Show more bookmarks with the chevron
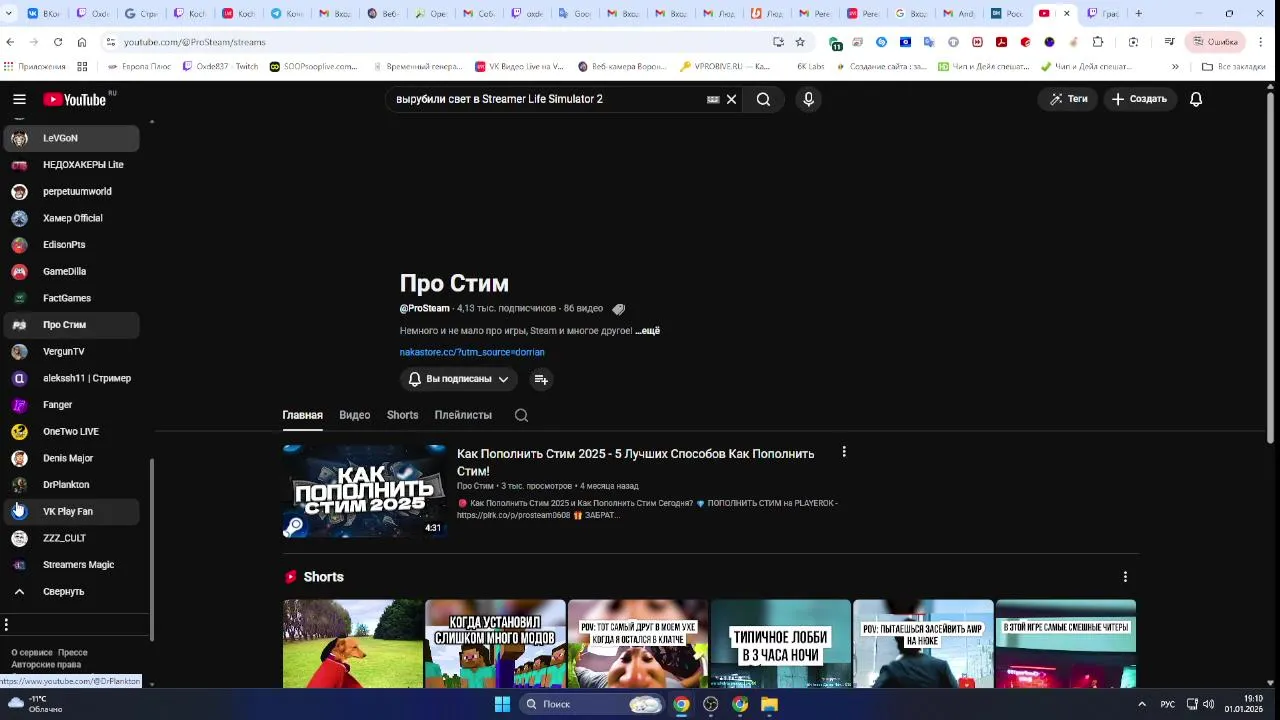This screenshot has height=720, width=1280. pos(1175,67)
